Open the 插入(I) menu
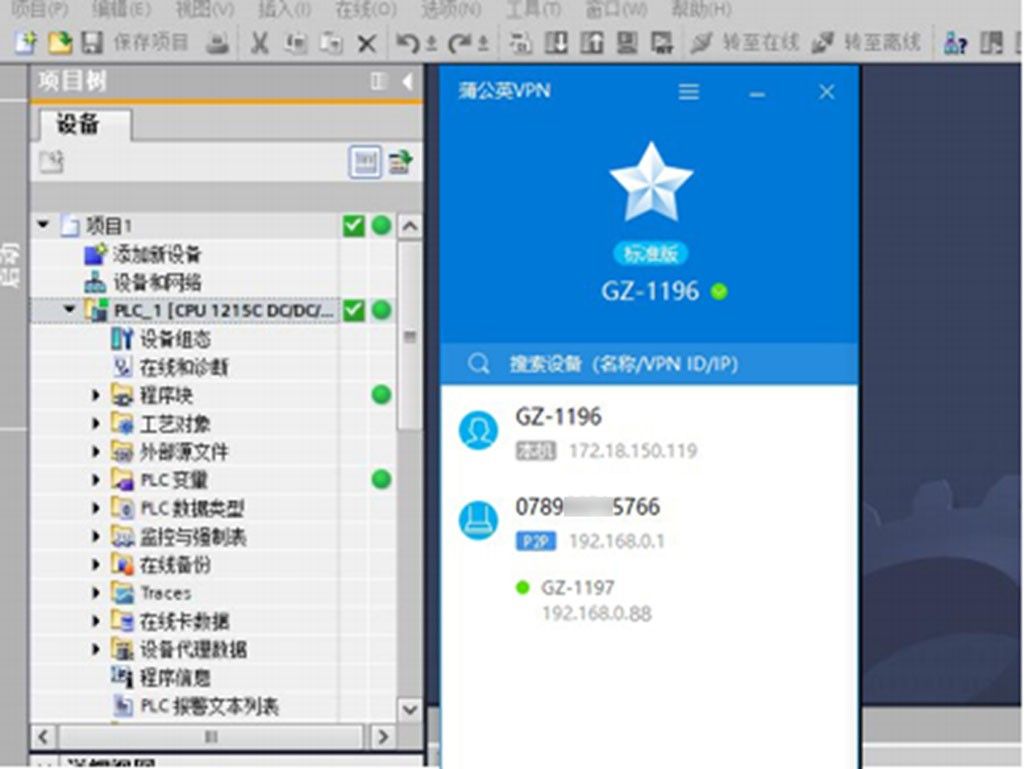The image size is (1024, 769). coord(285,9)
